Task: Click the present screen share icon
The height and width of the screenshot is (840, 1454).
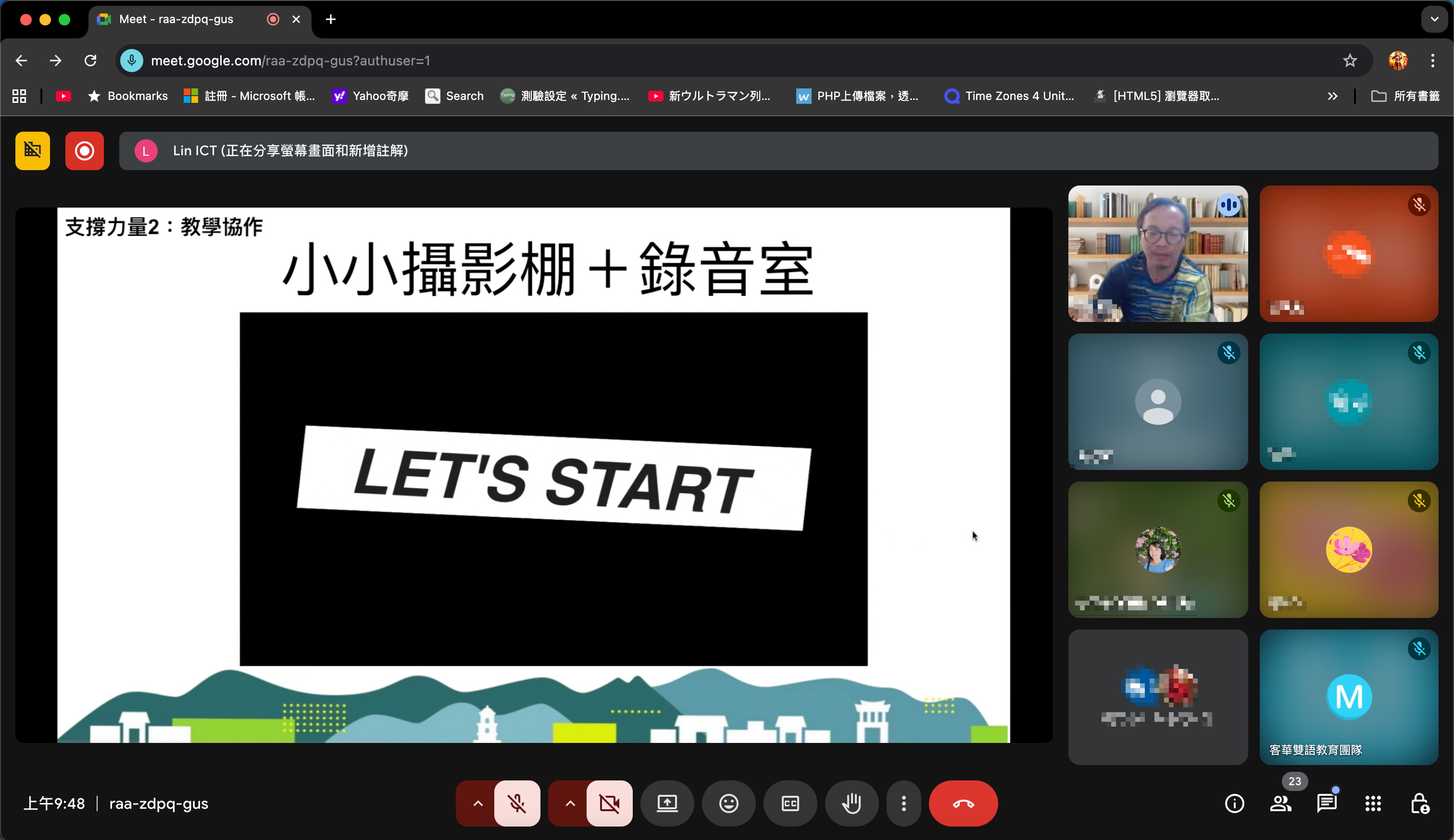Action: (x=667, y=803)
